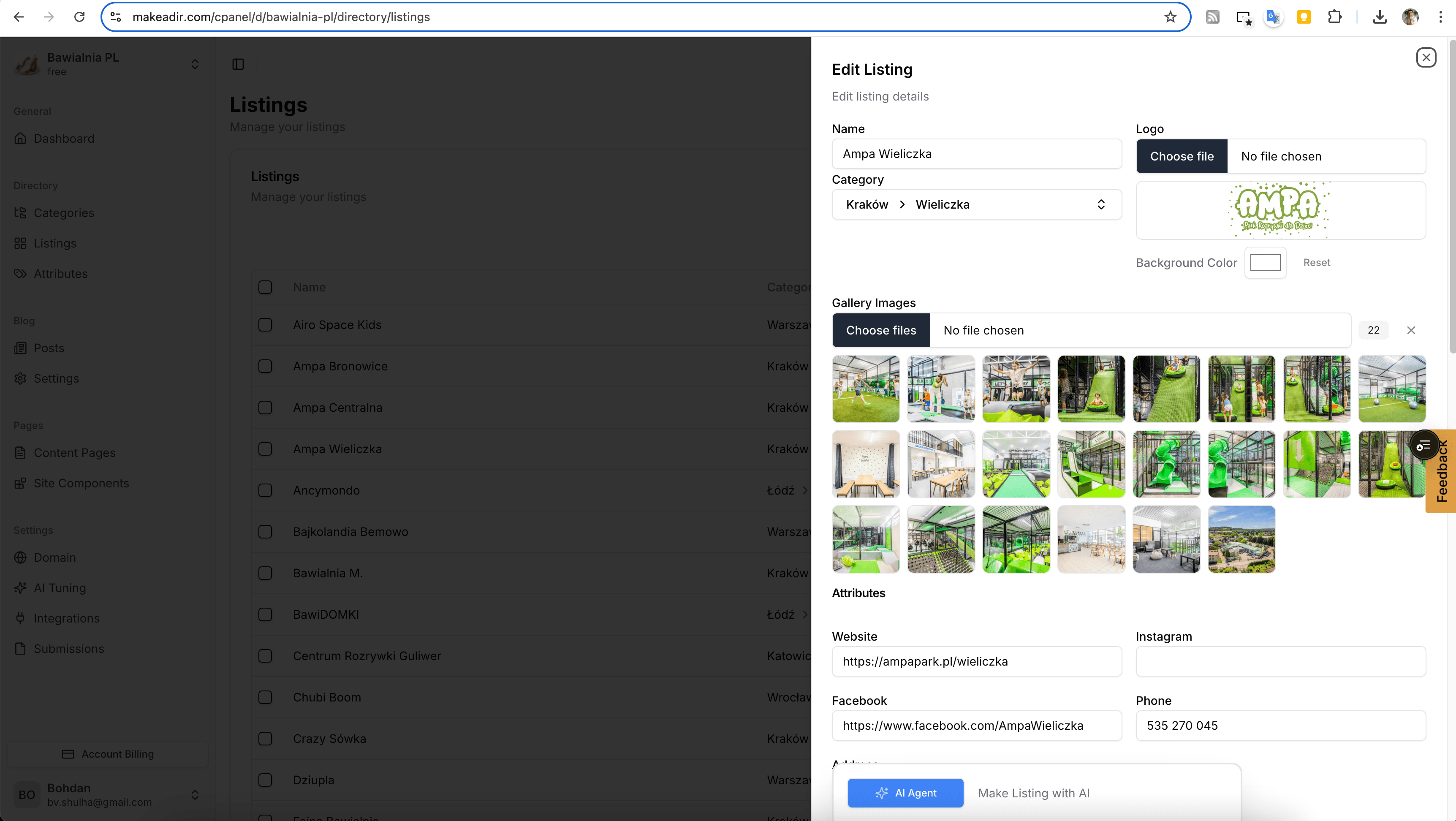
Task: Check the Airo Space Kids checkbox
Action: (x=265, y=324)
